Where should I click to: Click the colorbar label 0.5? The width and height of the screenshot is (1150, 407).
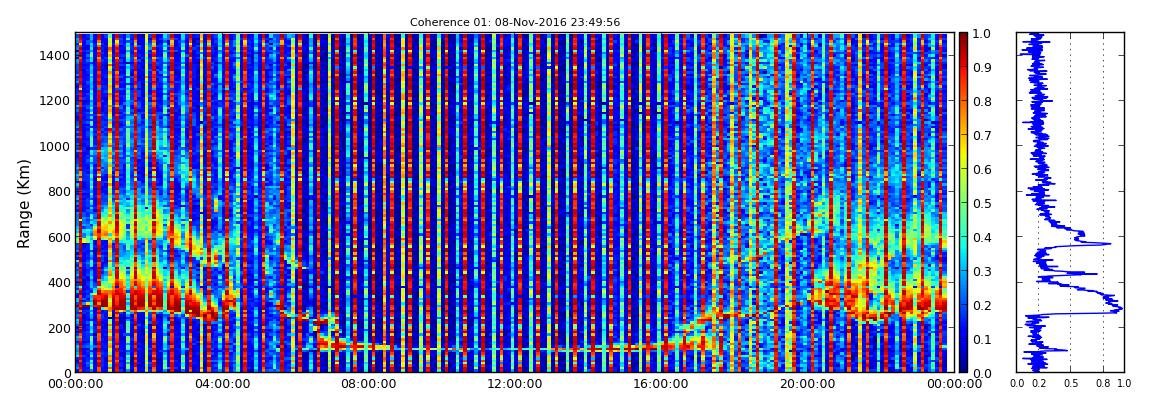(x=981, y=203)
